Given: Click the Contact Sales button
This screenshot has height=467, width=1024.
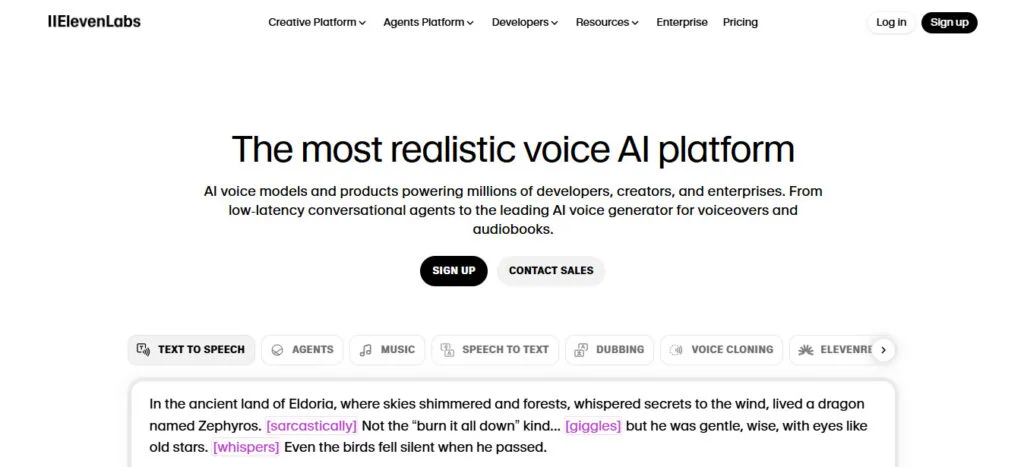Looking at the screenshot, I should 551,271.
